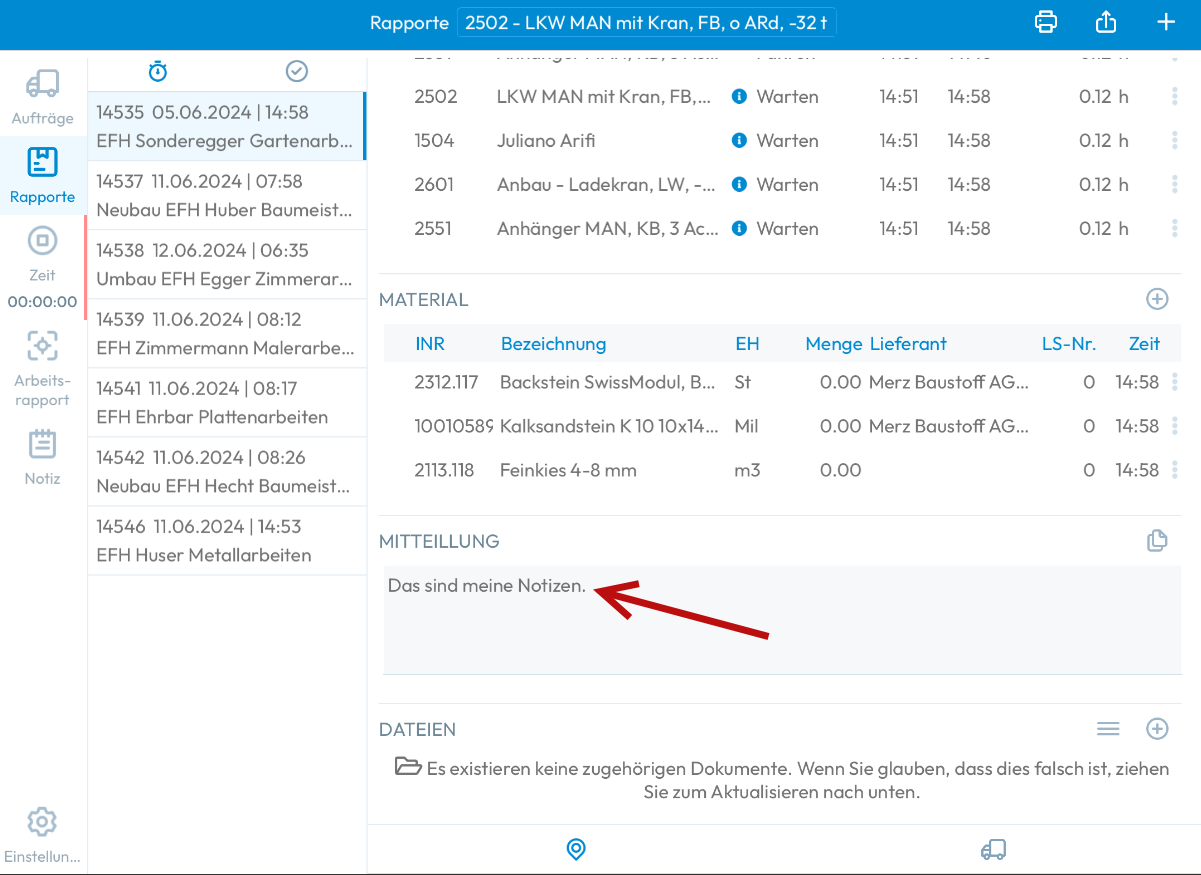The height and width of the screenshot is (875, 1201).
Task: Click the LS-Nr. column header
Action: [1069, 344]
